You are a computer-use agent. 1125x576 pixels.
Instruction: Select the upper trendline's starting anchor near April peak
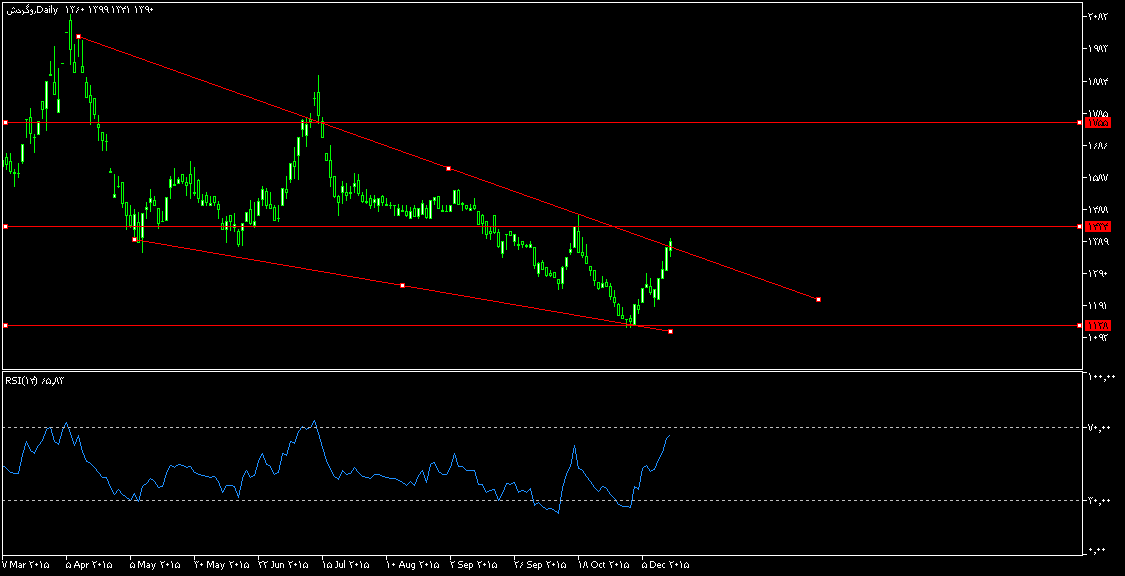click(x=78, y=36)
